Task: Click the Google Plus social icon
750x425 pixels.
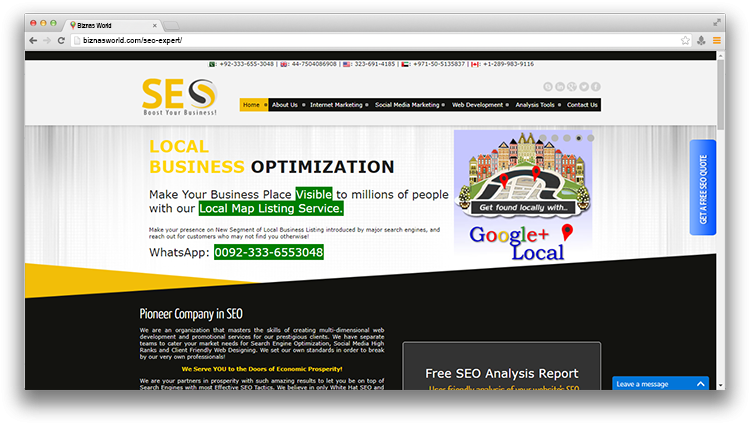Action: (572, 87)
